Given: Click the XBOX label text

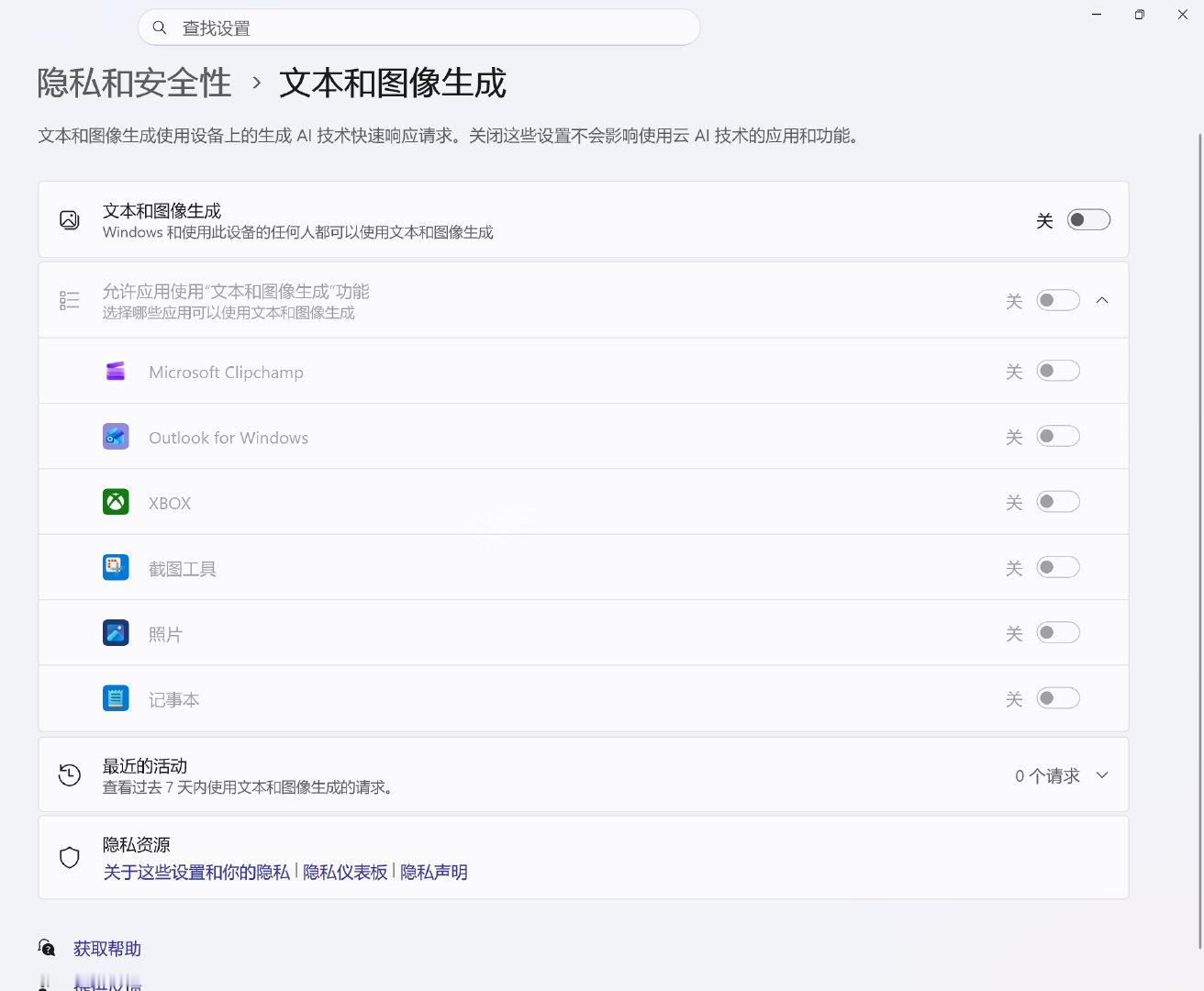Looking at the screenshot, I should [170, 503].
